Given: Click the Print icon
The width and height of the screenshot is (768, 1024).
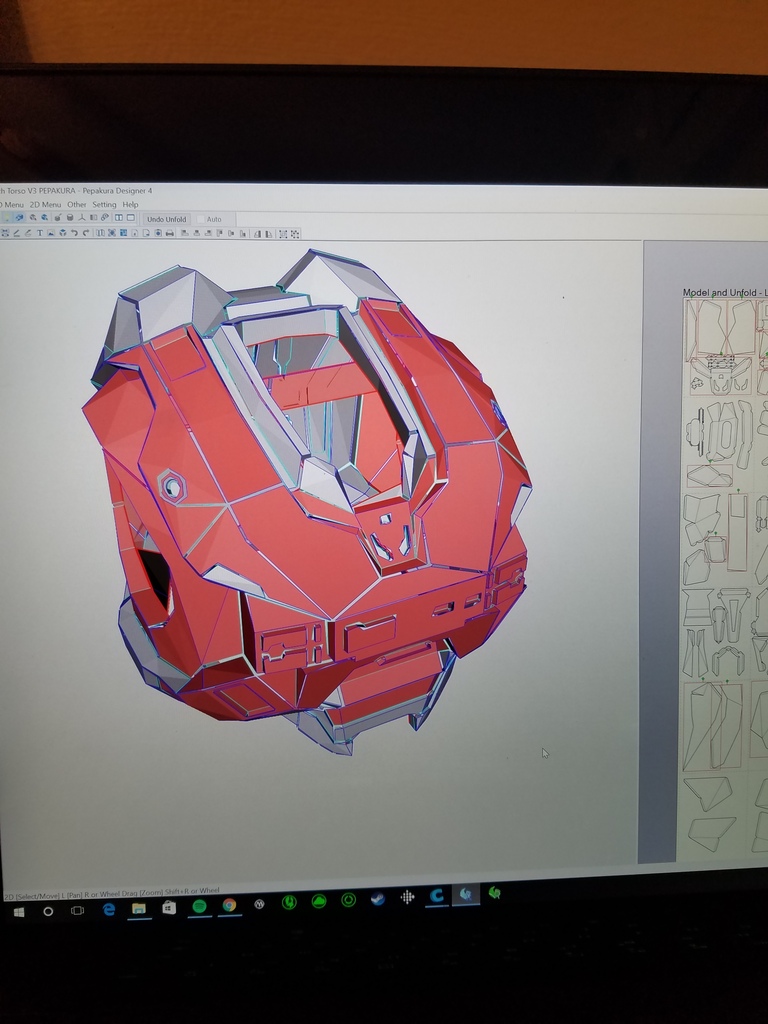Looking at the screenshot, I should tap(170, 233).
